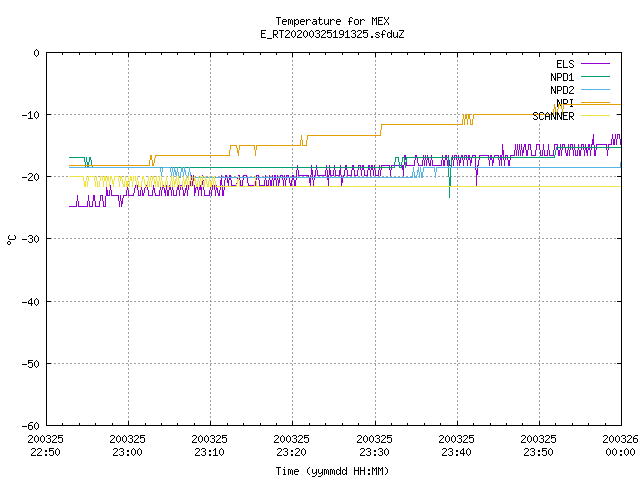Viewport: 640px width, 480px height.
Task: Click the x-axis label '200325 22:50'
Action: [x=45, y=446]
